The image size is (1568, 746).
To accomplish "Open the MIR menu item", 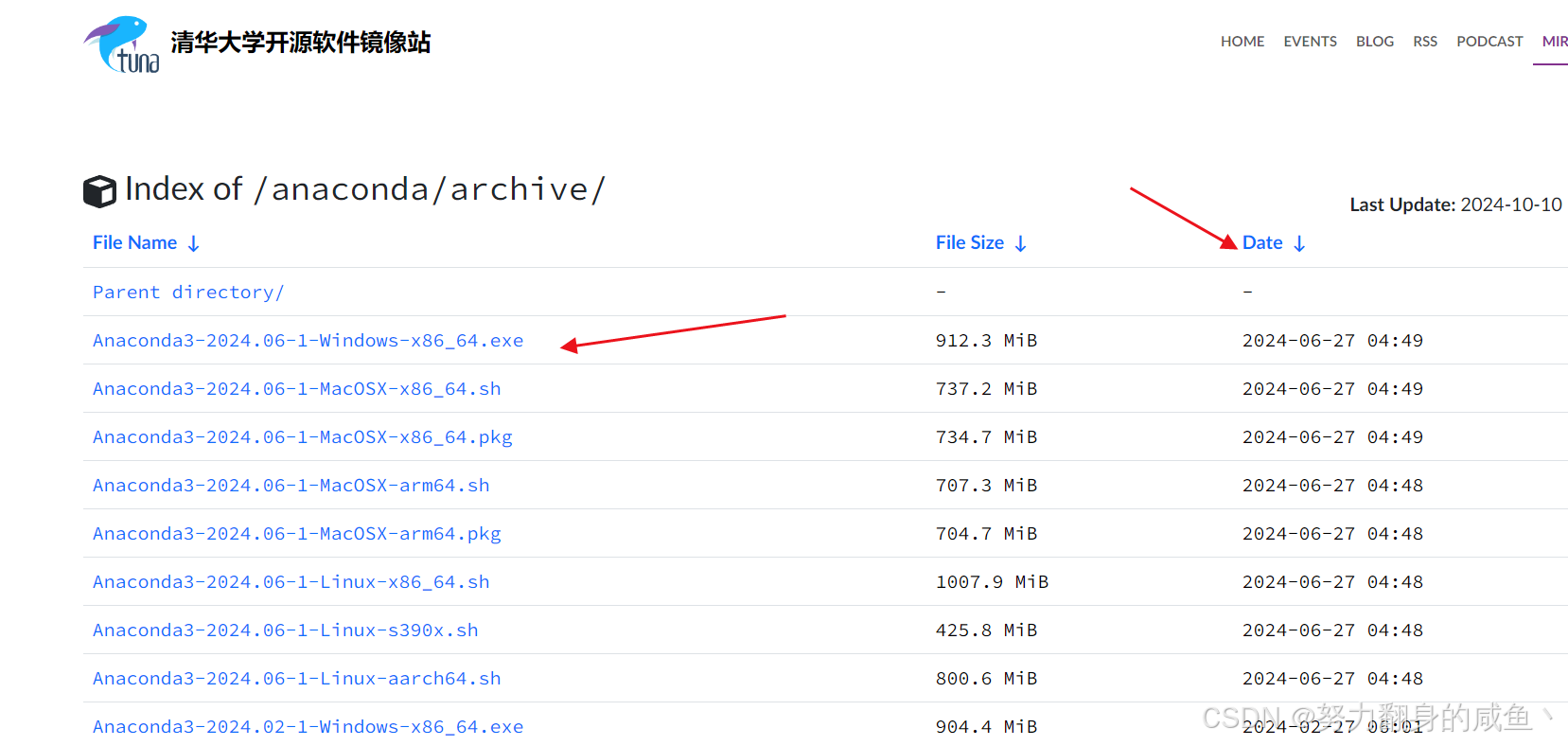I will coord(1555,42).
